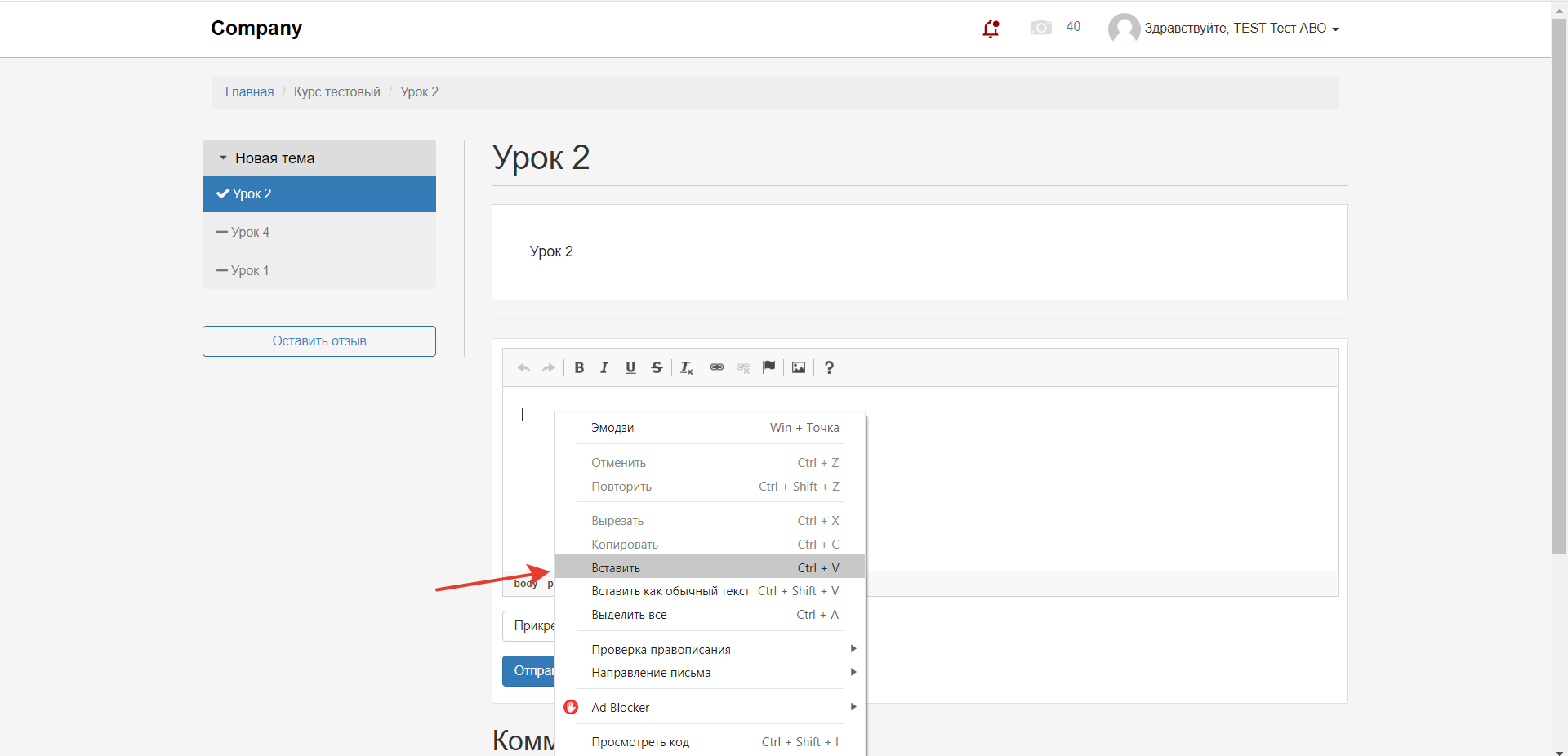Toggle underline formatting in the editor
The image size is (1568, 756).
(630, 367)
